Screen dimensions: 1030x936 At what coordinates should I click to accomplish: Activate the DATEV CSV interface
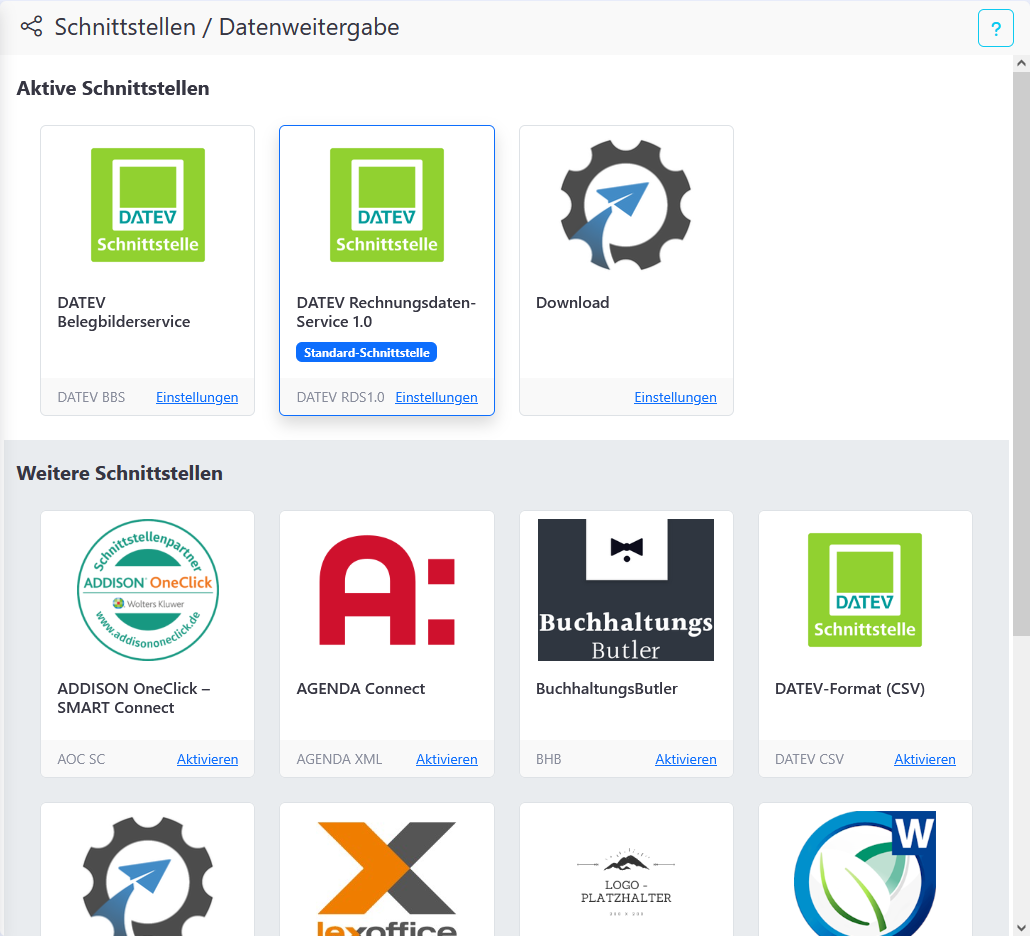coord(924,759)
